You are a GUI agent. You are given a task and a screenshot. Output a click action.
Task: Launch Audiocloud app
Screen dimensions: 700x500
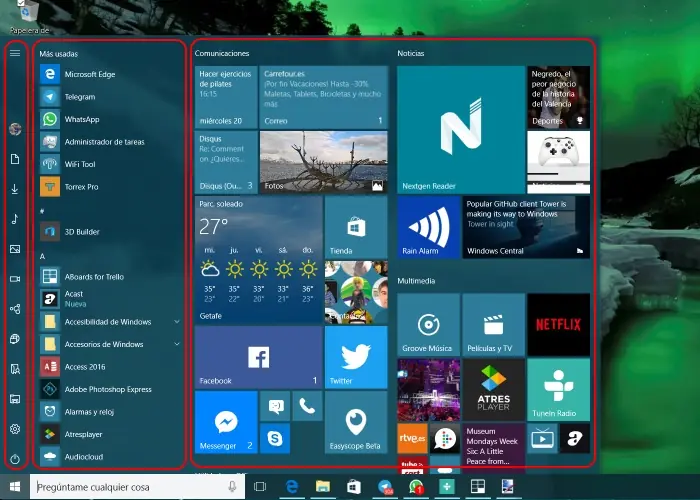[111, 457]
